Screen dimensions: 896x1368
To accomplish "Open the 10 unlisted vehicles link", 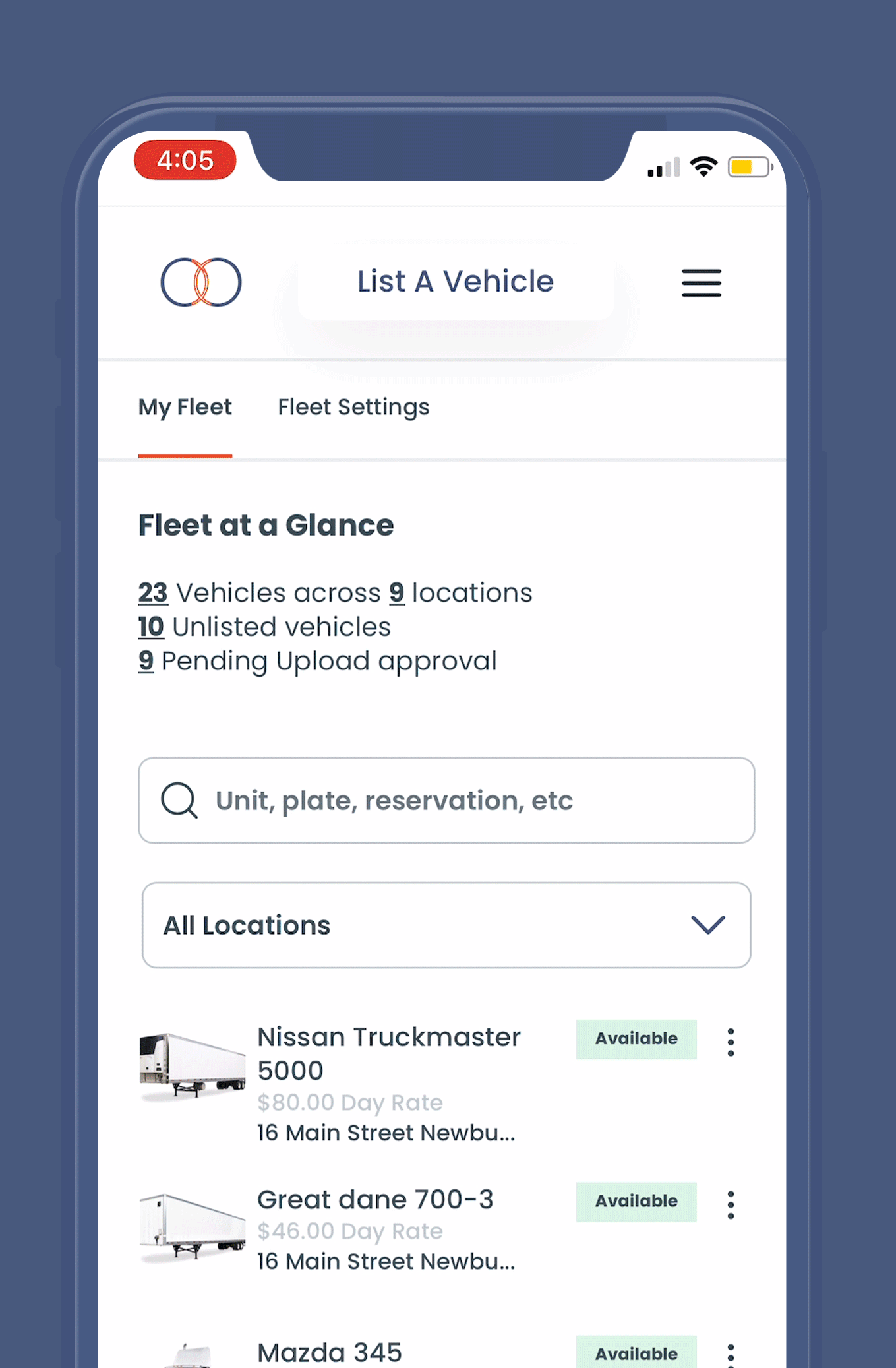I will click(x=151, y=627).
